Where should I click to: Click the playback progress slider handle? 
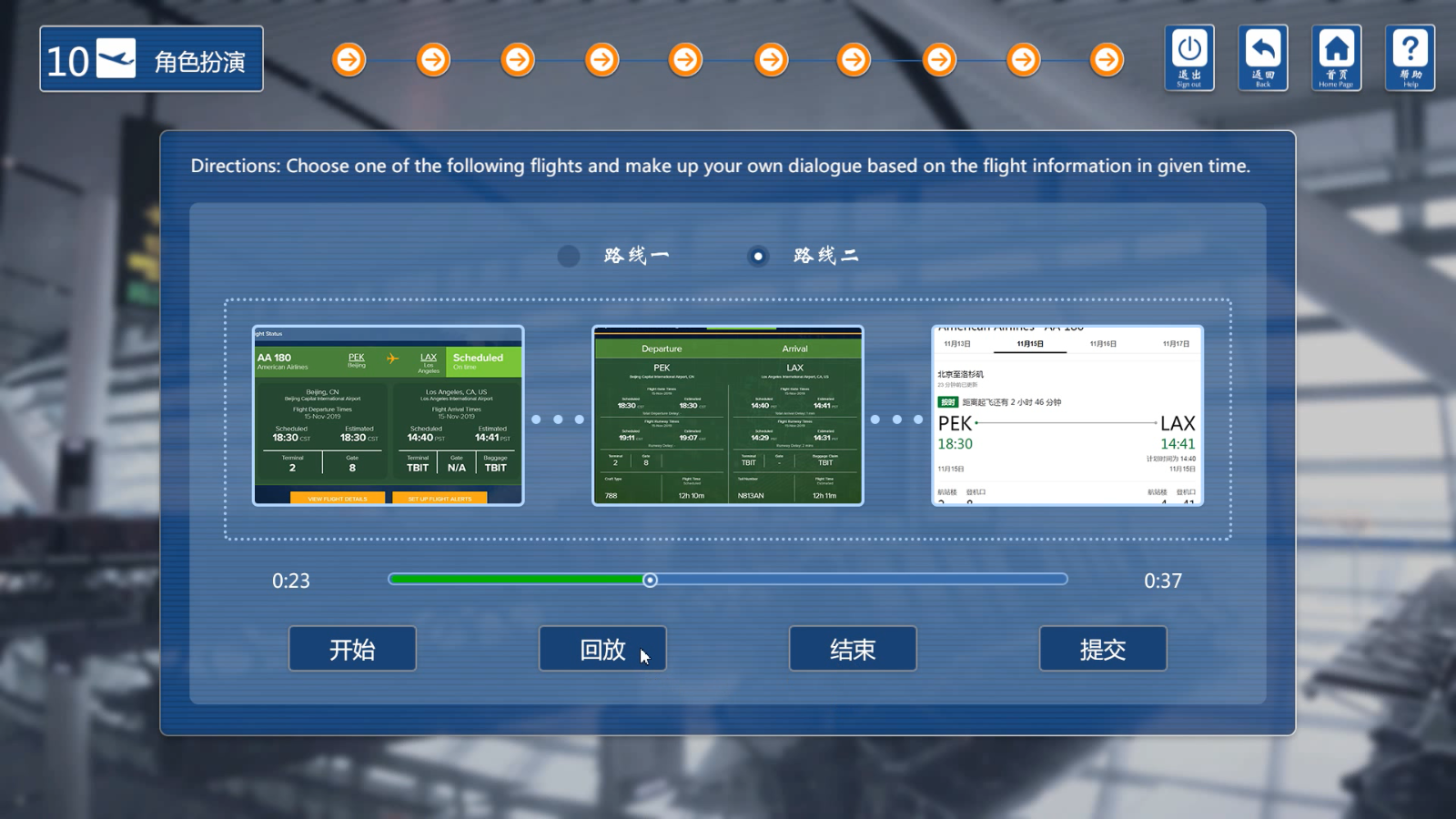[x=650, y=581]
